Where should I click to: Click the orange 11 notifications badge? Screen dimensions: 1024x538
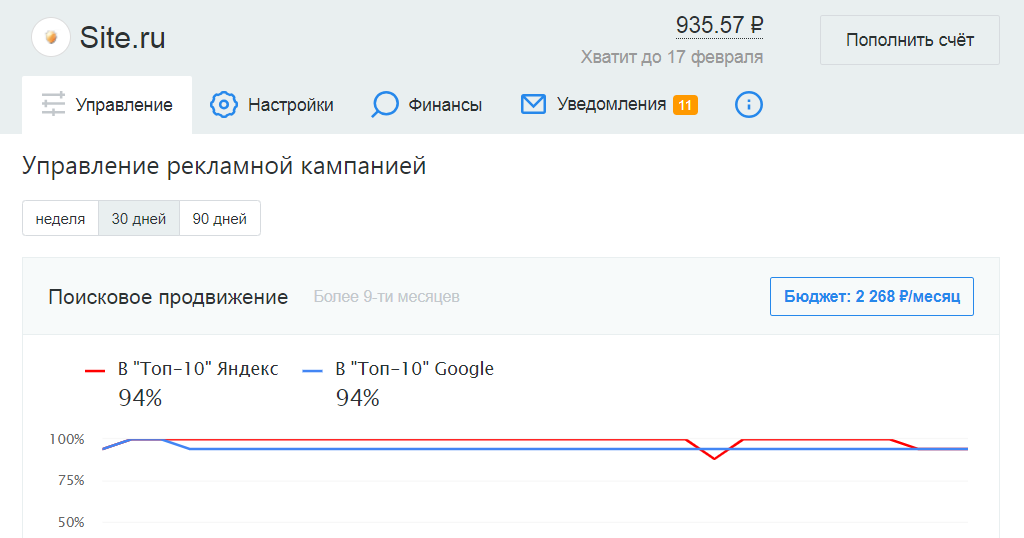(x=685, y=105)
